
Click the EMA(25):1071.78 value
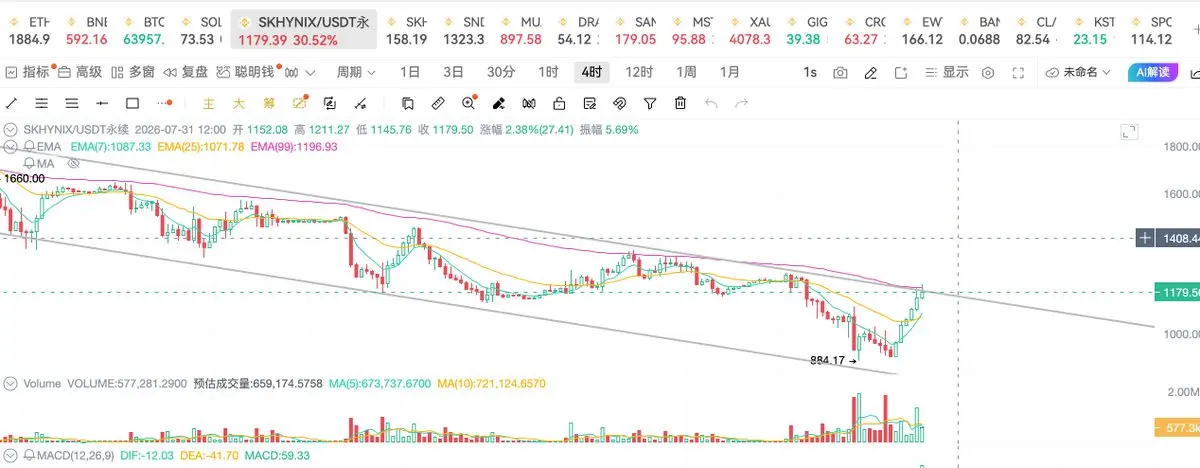coord(201,146)
